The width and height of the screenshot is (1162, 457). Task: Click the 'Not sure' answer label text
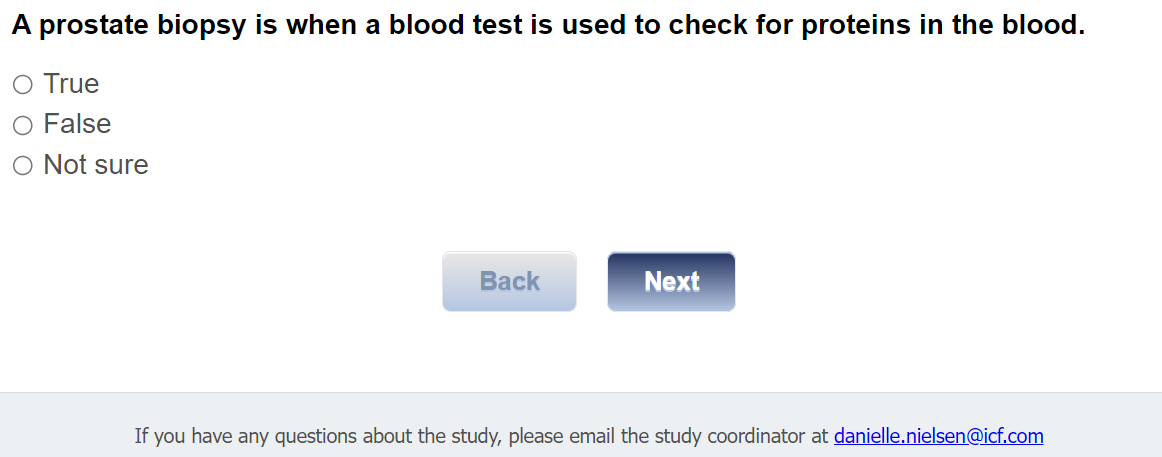pos(96,165)
